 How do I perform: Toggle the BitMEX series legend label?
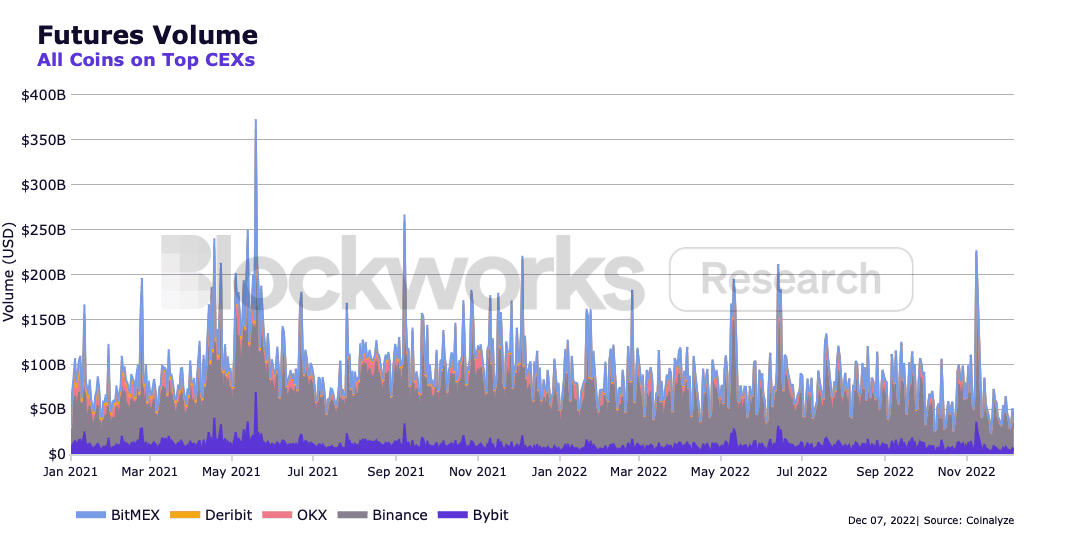(x=135, y=516)
